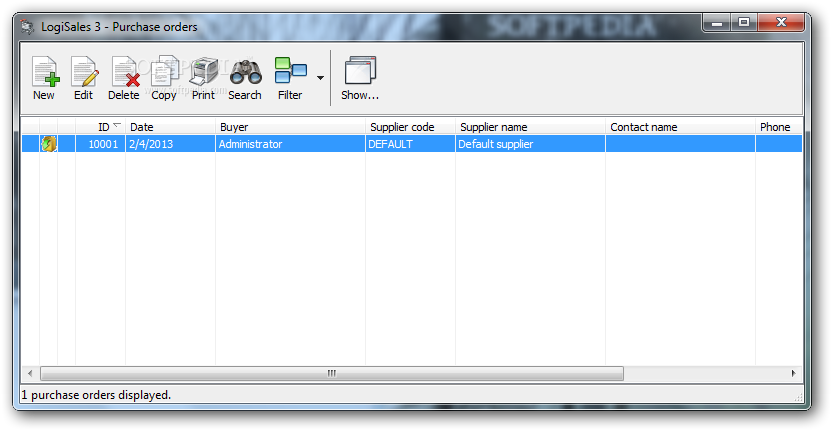Delete the selected purchase order
Image resolution: width=832 pixels, height=431 pixels.
pyautogui.click(x=124, y=79)
